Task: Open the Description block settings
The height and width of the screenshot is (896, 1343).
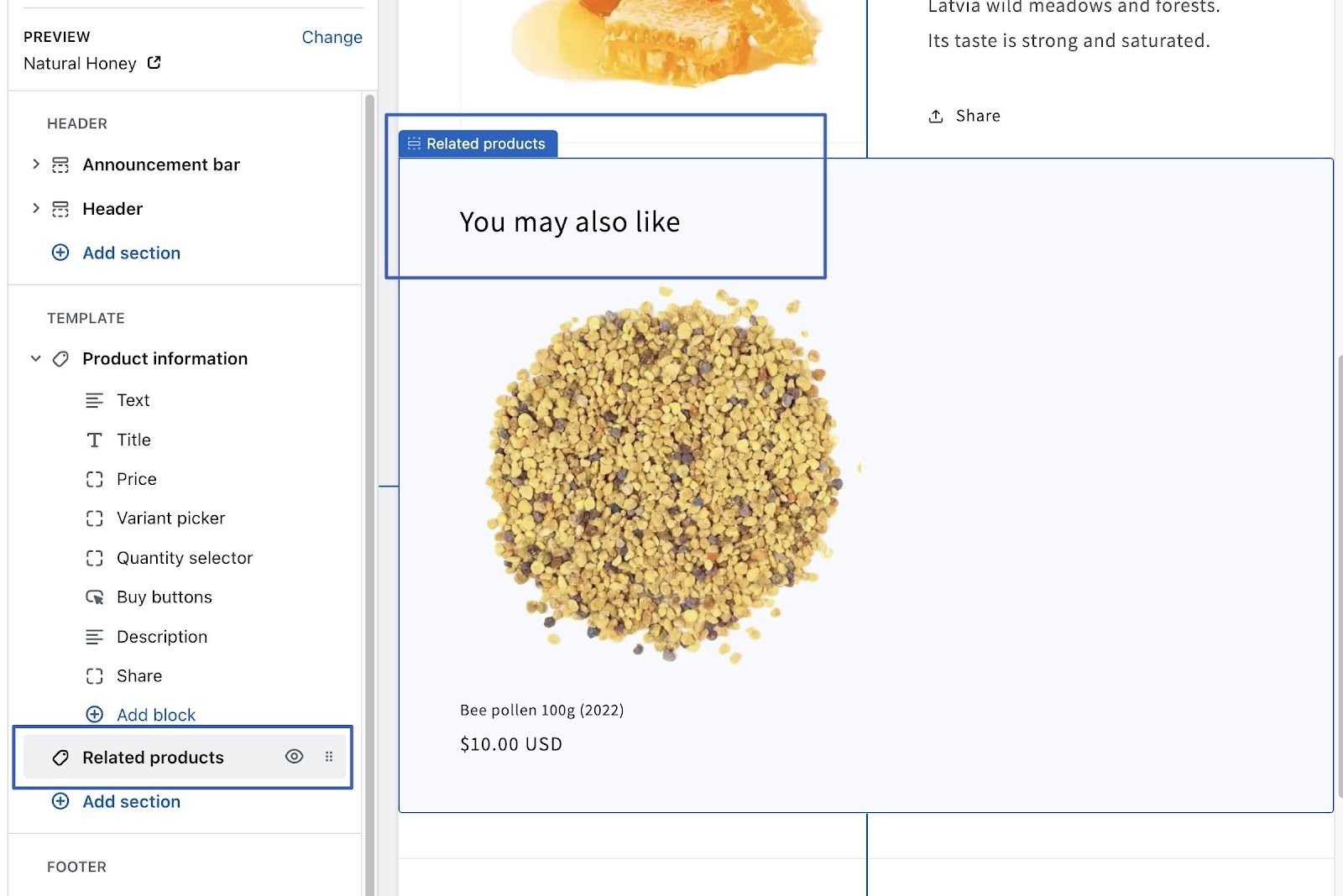Action: tap(161, 637)
